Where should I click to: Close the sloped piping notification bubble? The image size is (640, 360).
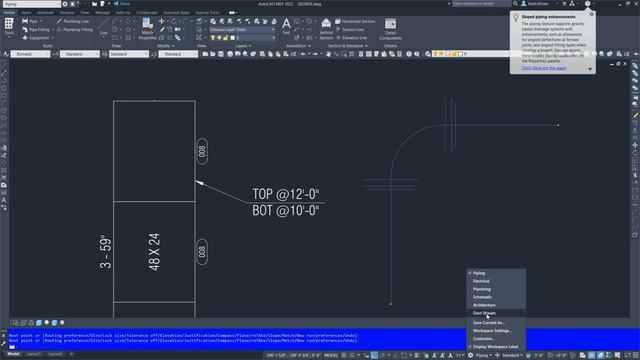pos(591,14)
